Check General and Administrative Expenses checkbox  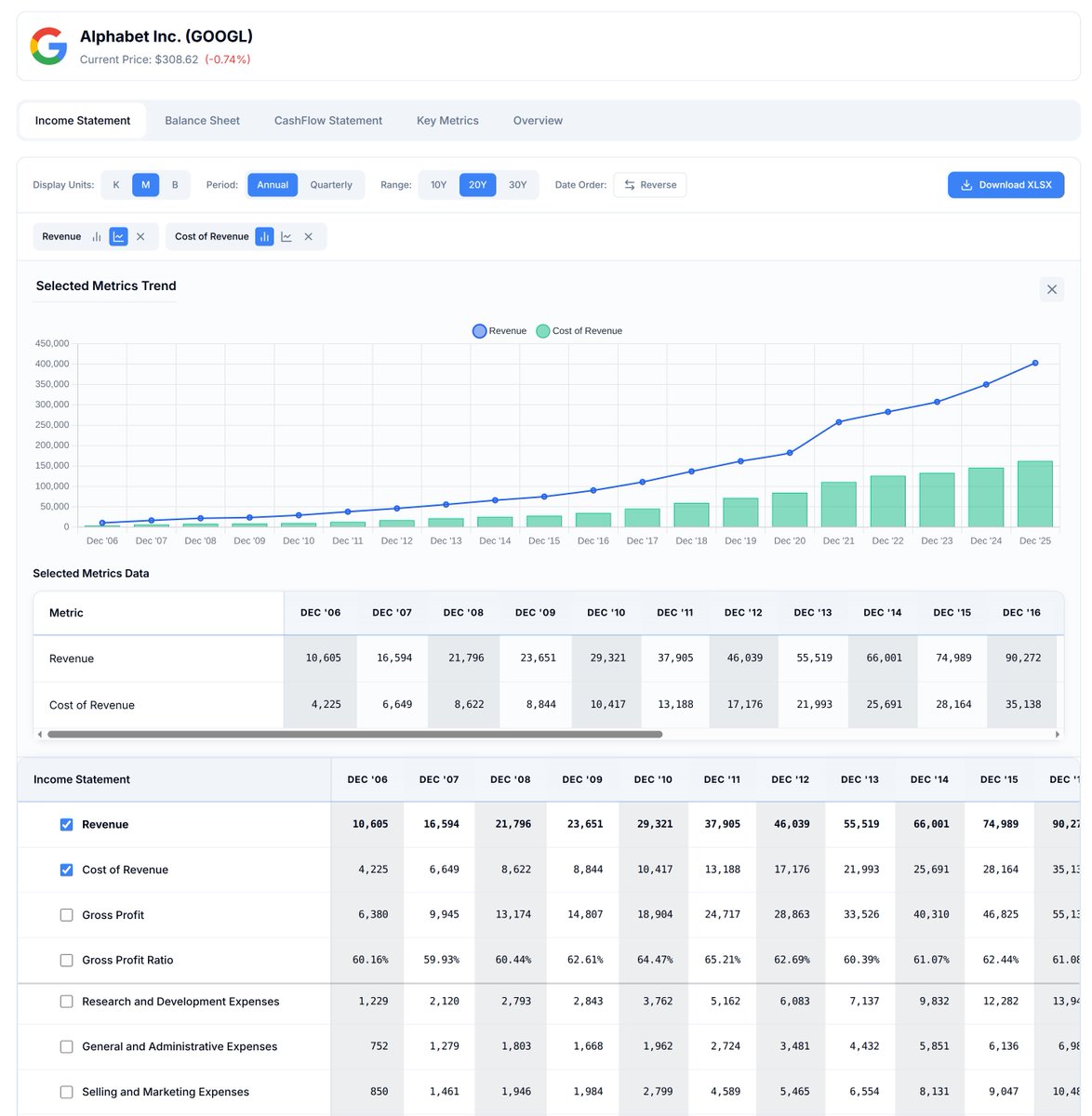click(66, 1047)
